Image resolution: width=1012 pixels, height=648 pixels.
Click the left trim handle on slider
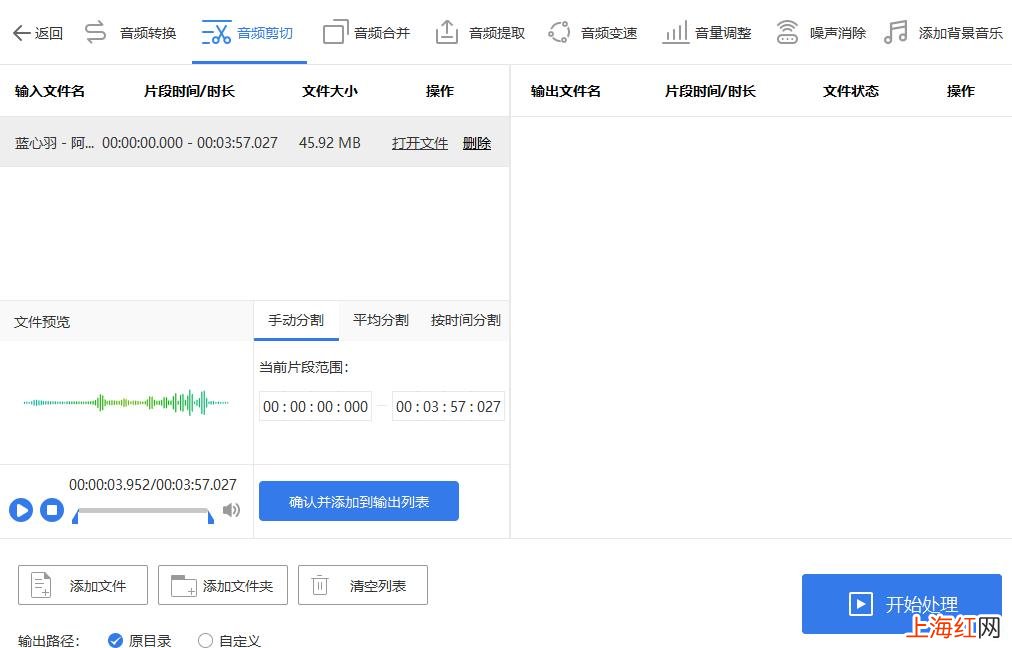pos(75,516)
